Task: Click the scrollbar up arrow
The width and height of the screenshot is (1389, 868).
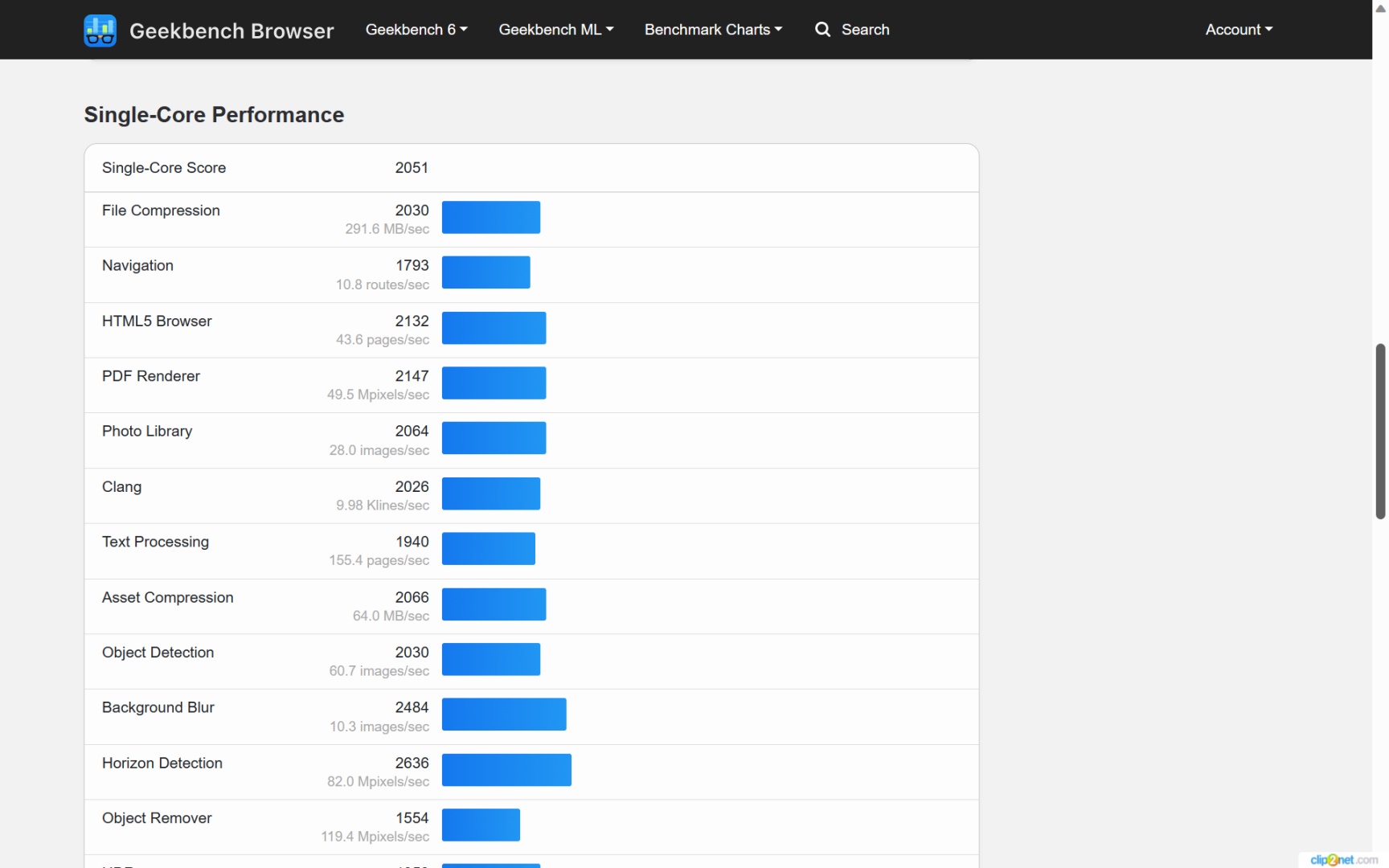Action: point(1380,8)
